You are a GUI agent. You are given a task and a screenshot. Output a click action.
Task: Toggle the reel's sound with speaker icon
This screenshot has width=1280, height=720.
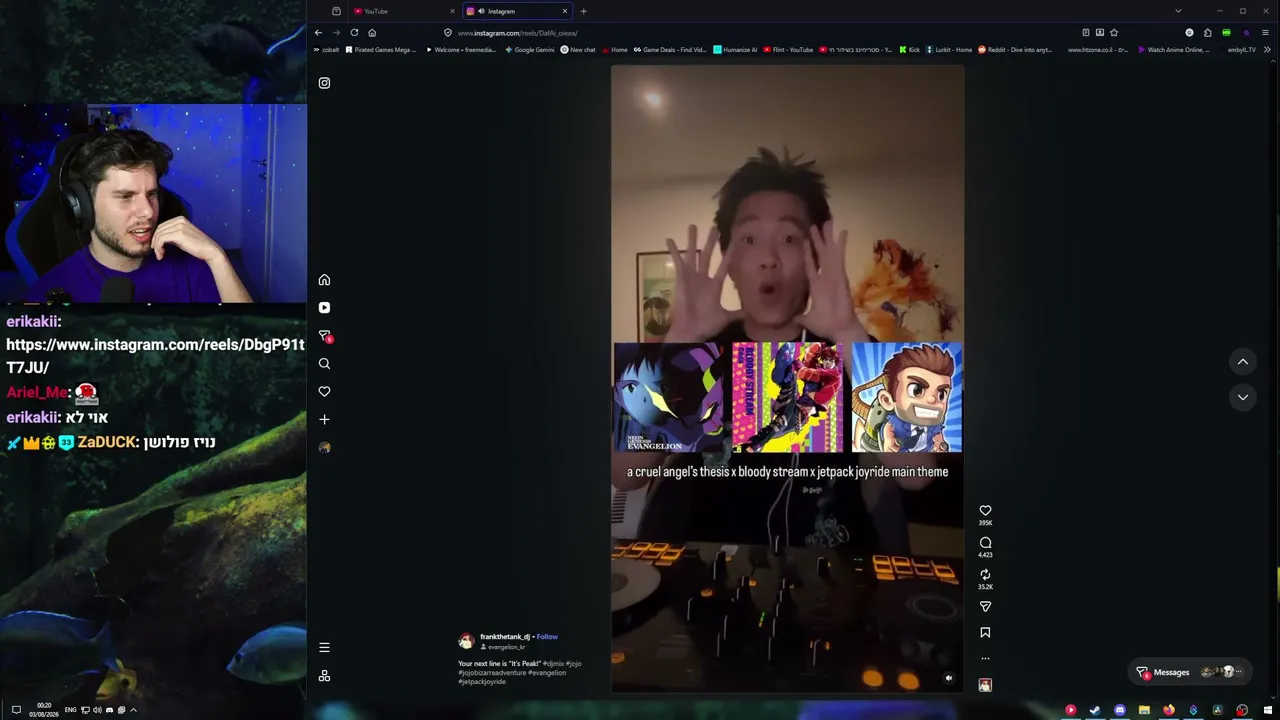(x=949, y=678)
